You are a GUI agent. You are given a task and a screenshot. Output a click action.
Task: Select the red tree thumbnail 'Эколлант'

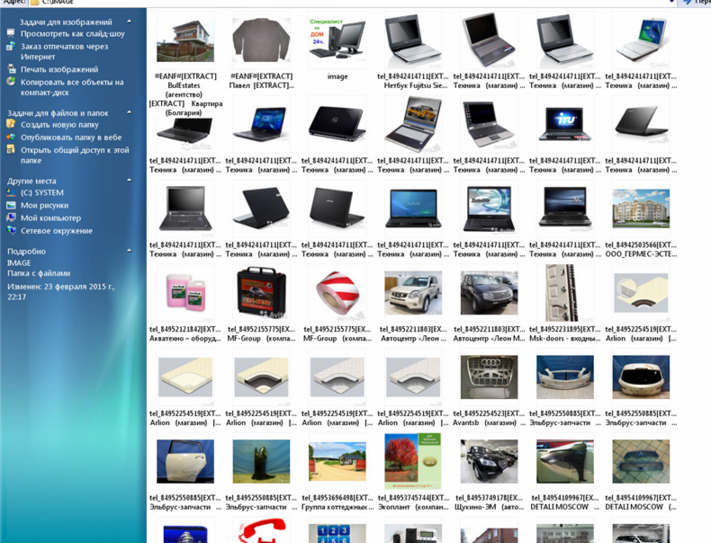point(413,461)
